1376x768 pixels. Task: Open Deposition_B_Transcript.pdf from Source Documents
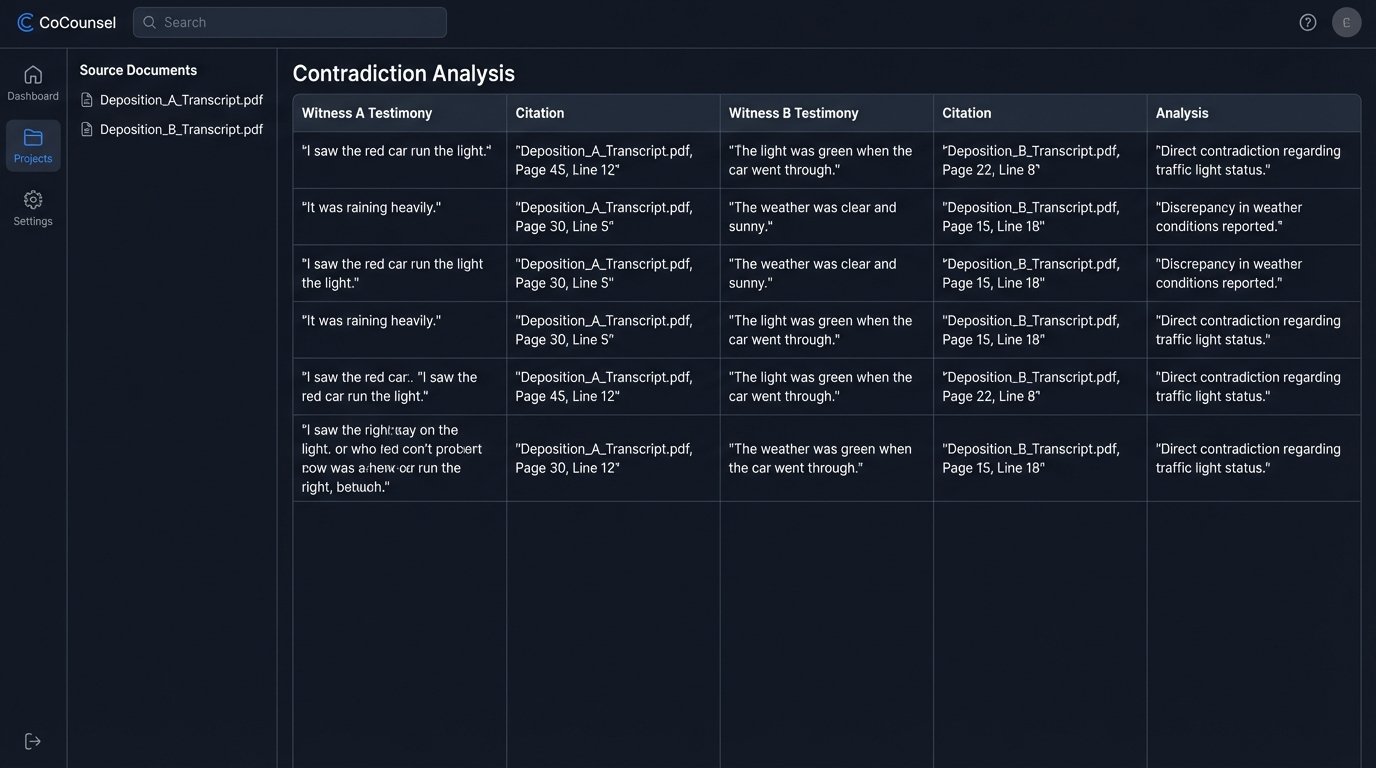point(180,129)
